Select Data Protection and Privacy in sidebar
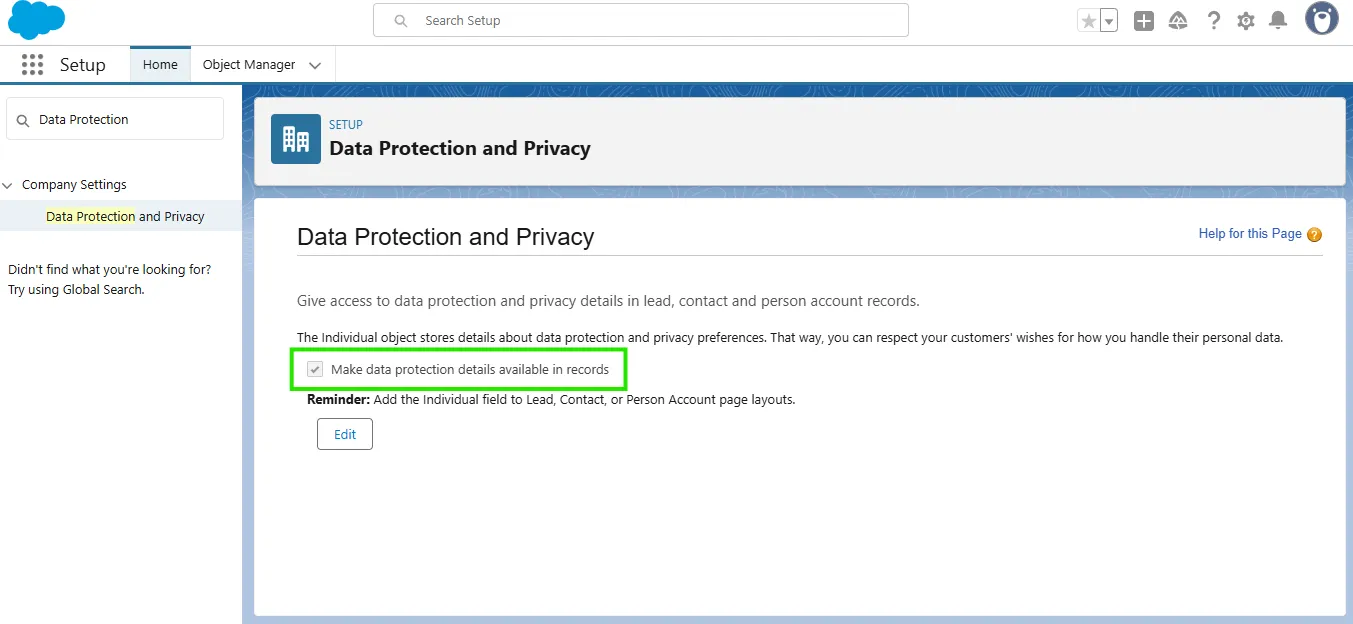 pos(125,216)
